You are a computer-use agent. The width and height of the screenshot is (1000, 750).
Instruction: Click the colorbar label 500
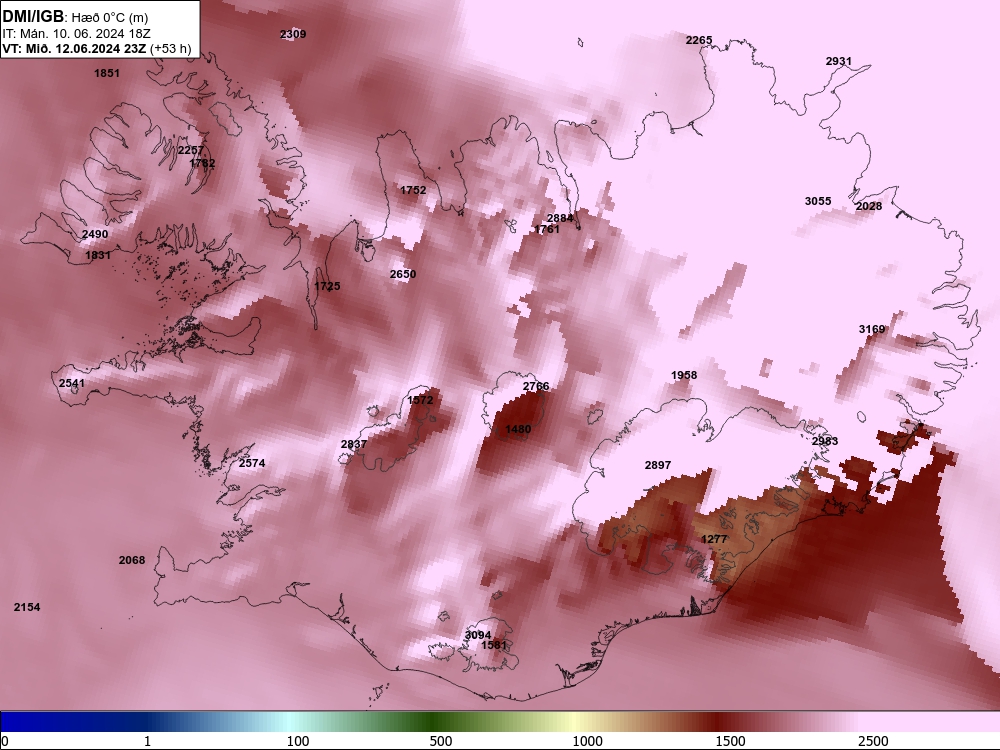coord(441,742)
